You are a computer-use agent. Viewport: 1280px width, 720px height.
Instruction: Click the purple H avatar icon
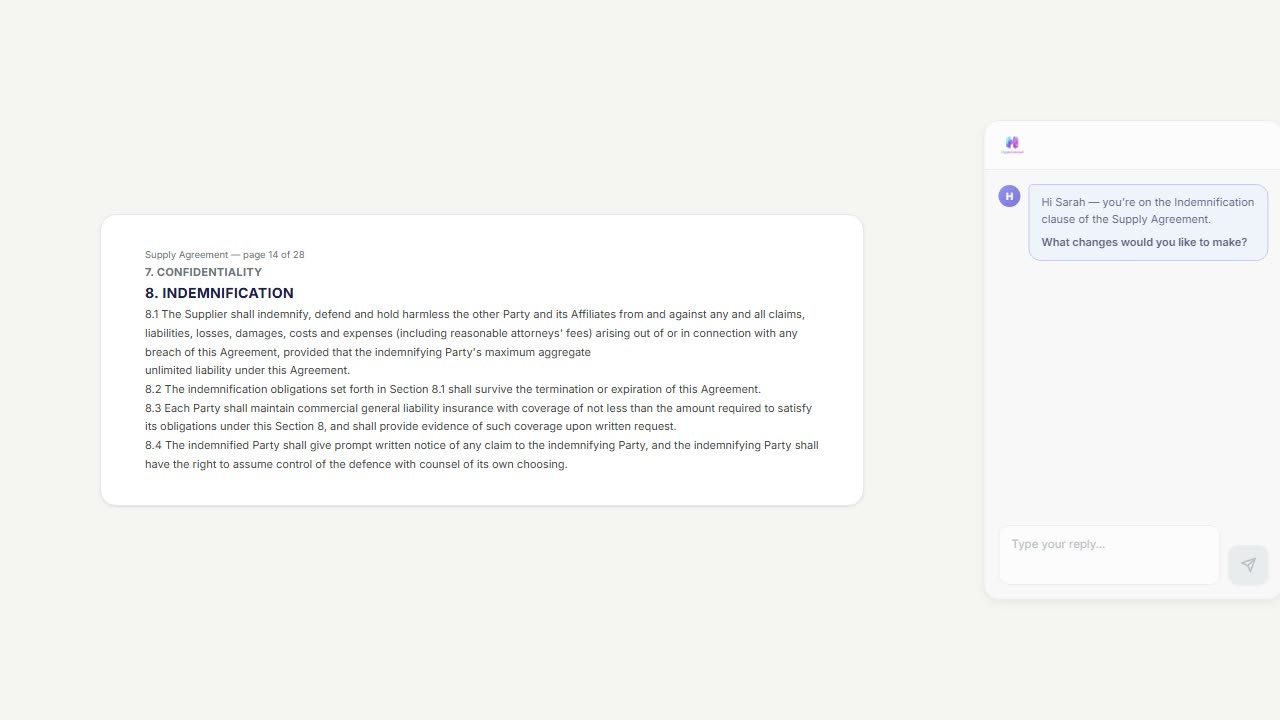click(x=1009, y=196)
